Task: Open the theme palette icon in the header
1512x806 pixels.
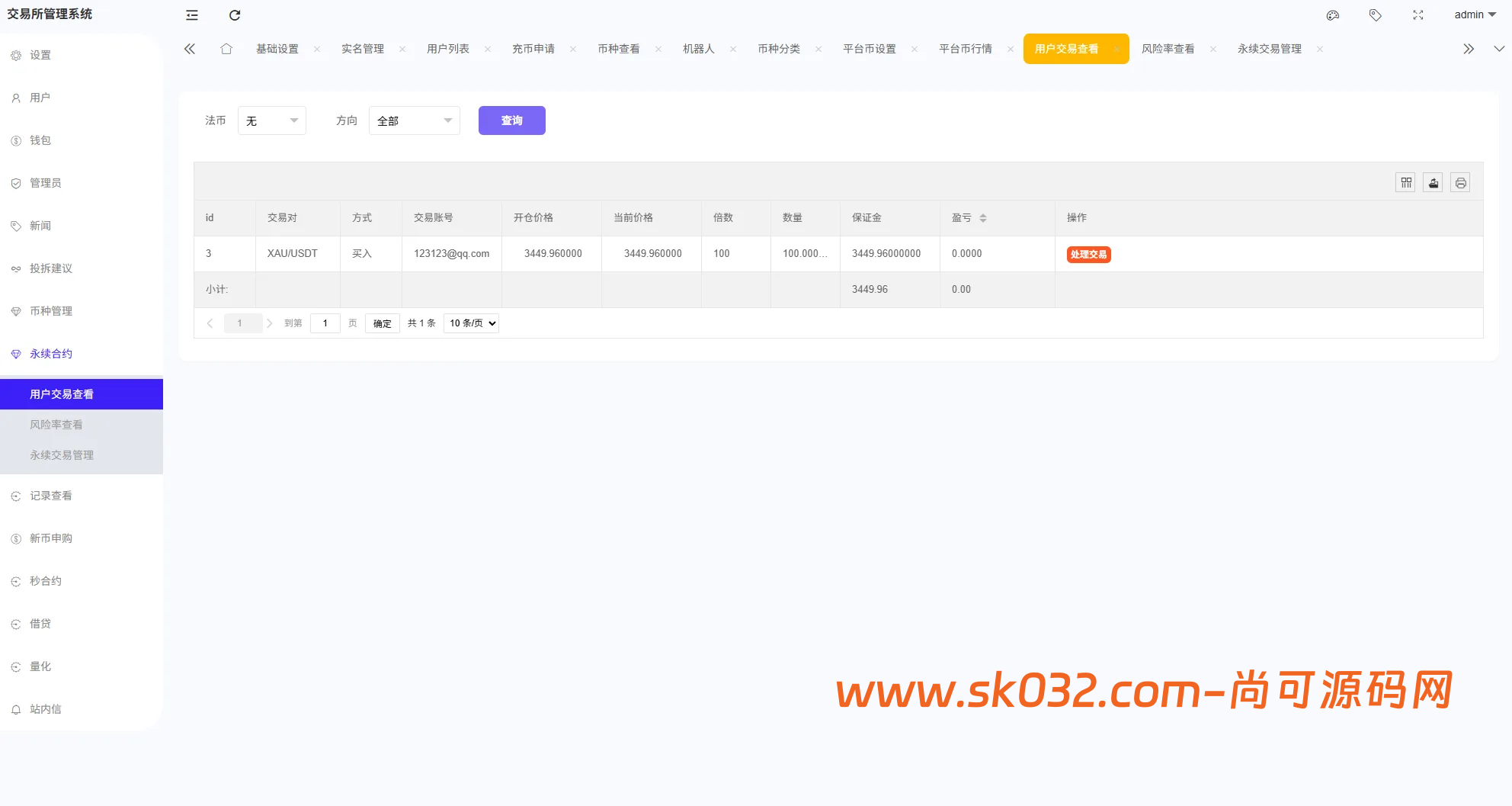Action: [1333, 15]
